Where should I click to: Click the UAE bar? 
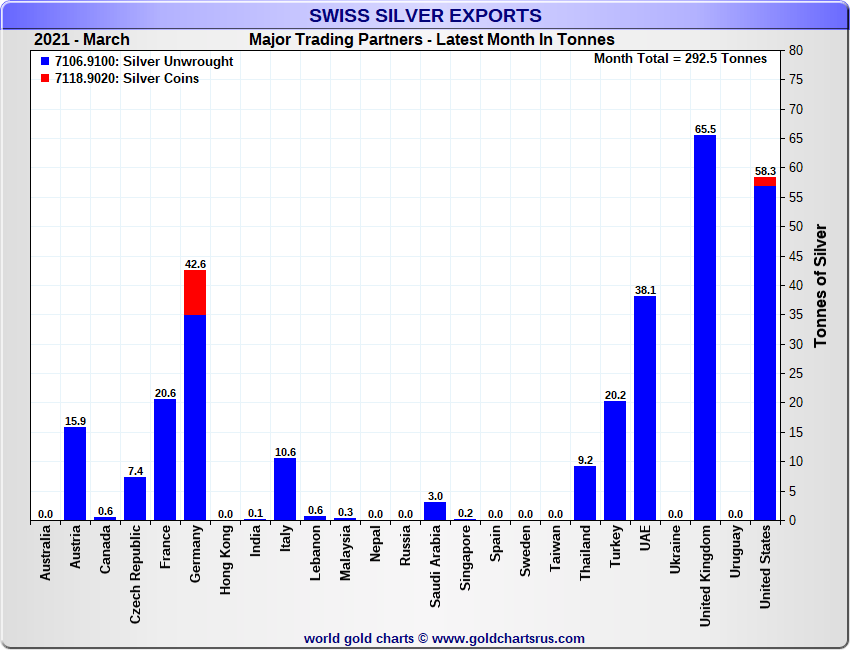pyautogui.click(x=645, y=408)
